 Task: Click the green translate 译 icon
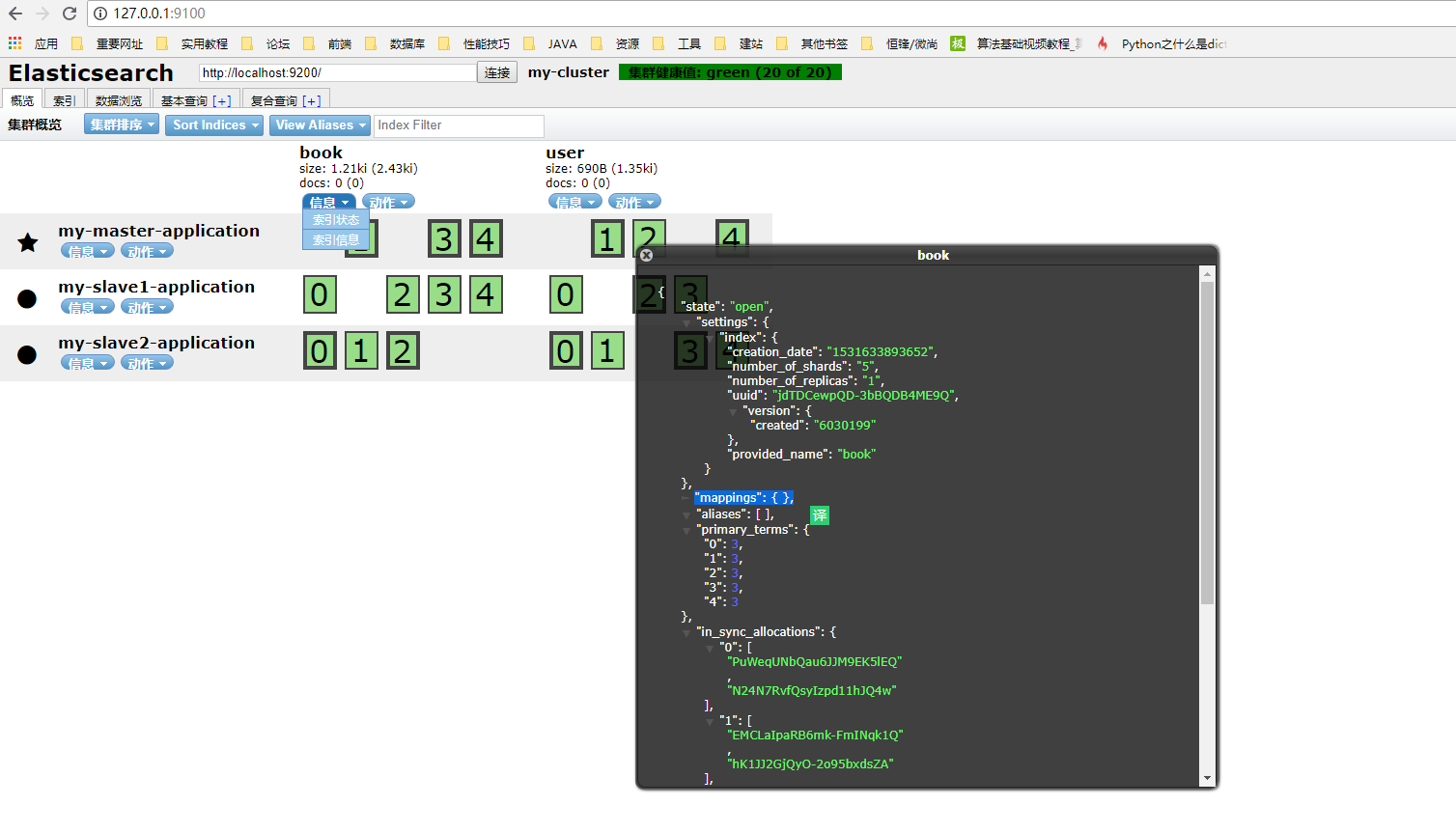coord(819,515)
